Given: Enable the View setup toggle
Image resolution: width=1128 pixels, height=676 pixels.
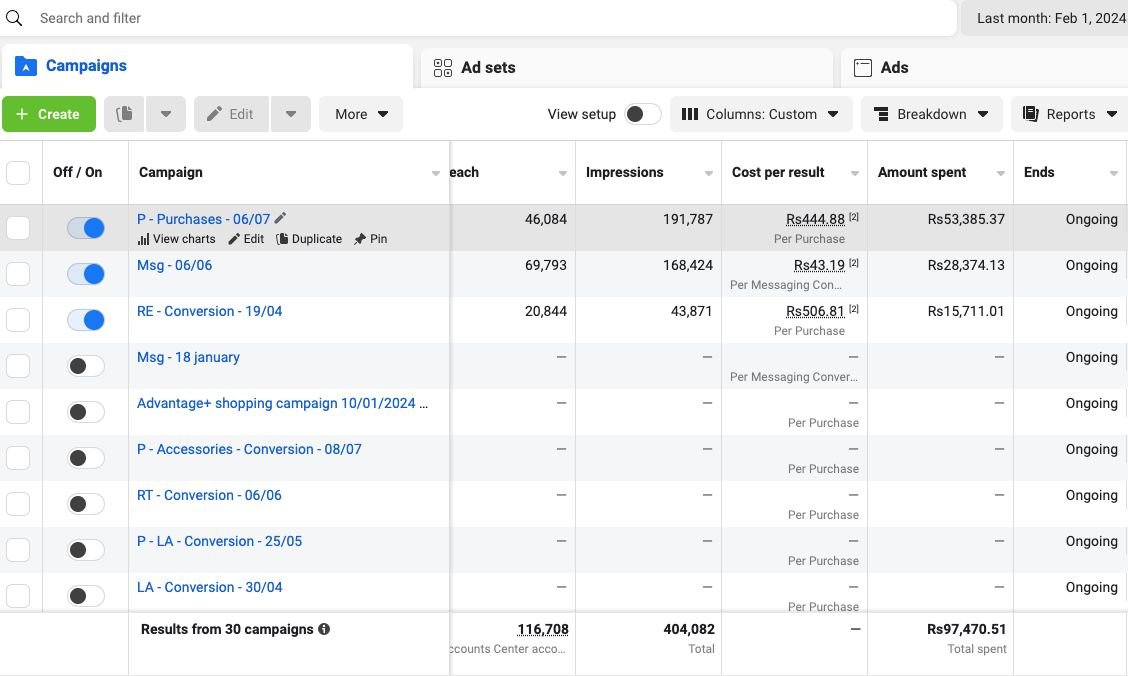Looking at the screenshot, I should click(x=642, y=114).
